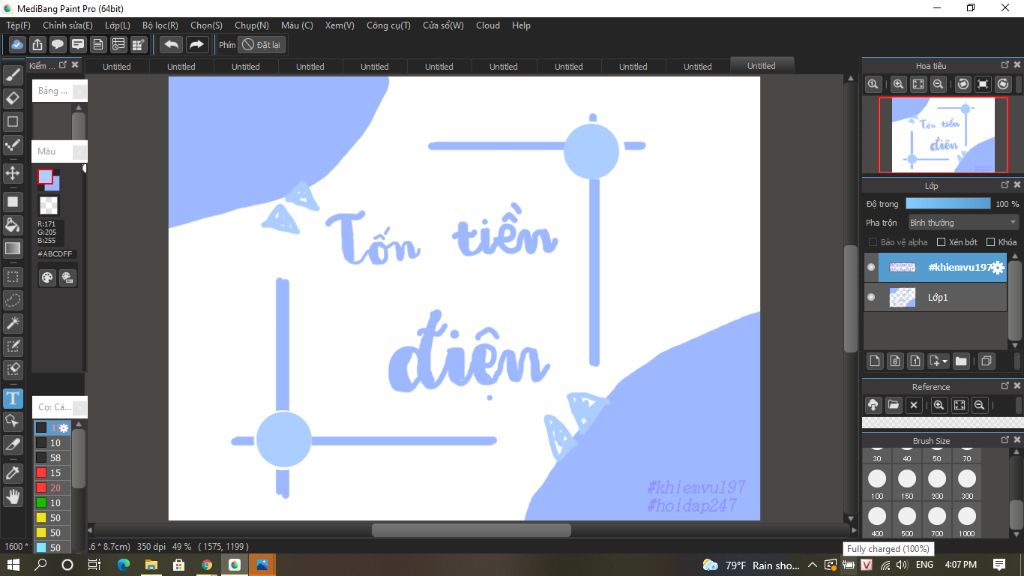Duplicate the layer with the copy icon
Image resolution: width=1024 pixels, height=576 pixels.
tap(986, 361)
